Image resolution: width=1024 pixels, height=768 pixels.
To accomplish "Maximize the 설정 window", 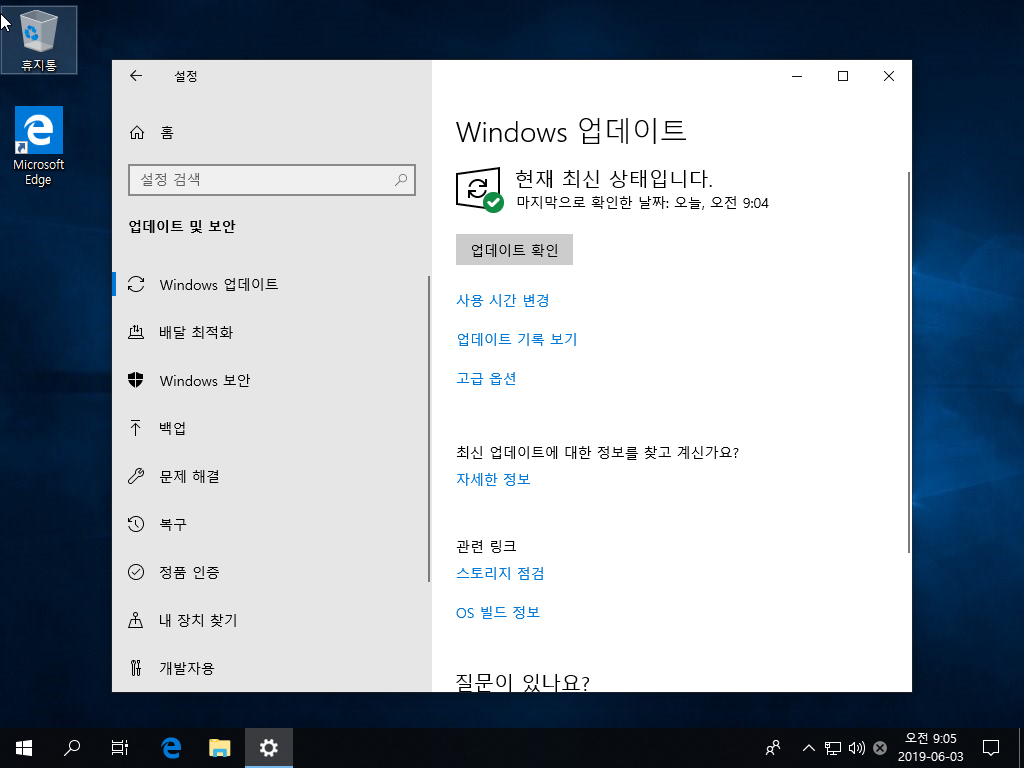I will point(843,76).
